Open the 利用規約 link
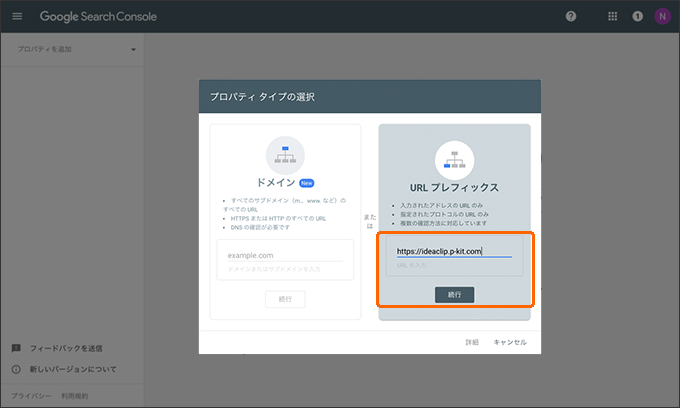 coord(75,396)
